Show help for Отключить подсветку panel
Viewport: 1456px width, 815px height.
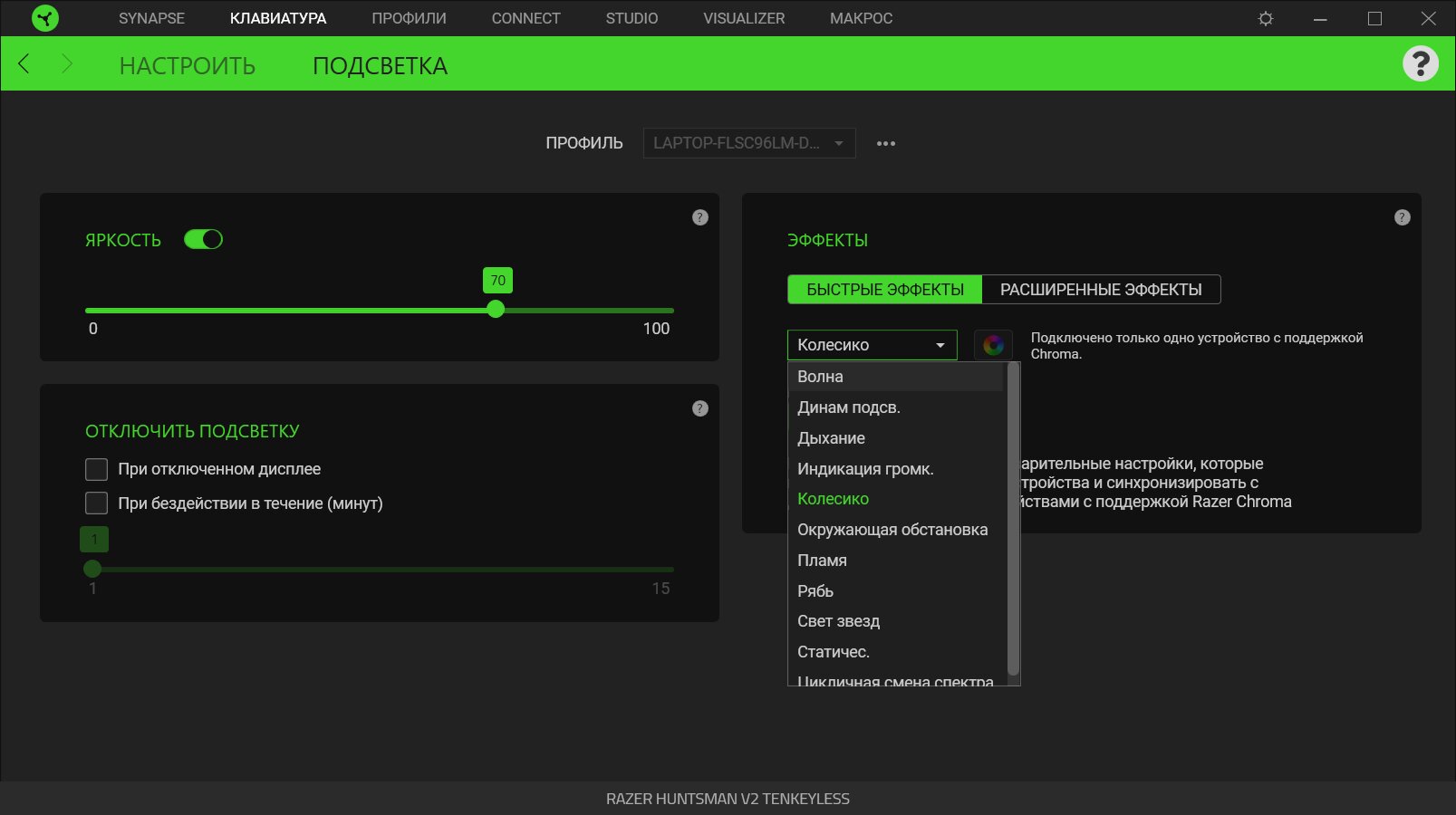[x=699, y=408]
